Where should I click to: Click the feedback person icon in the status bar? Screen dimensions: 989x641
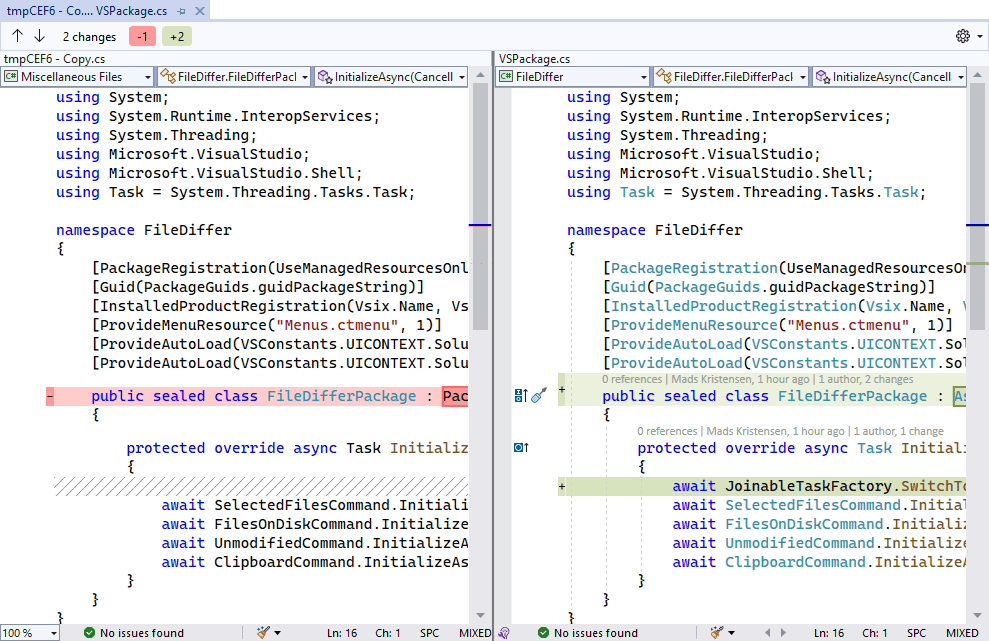(x=503, y=632)
